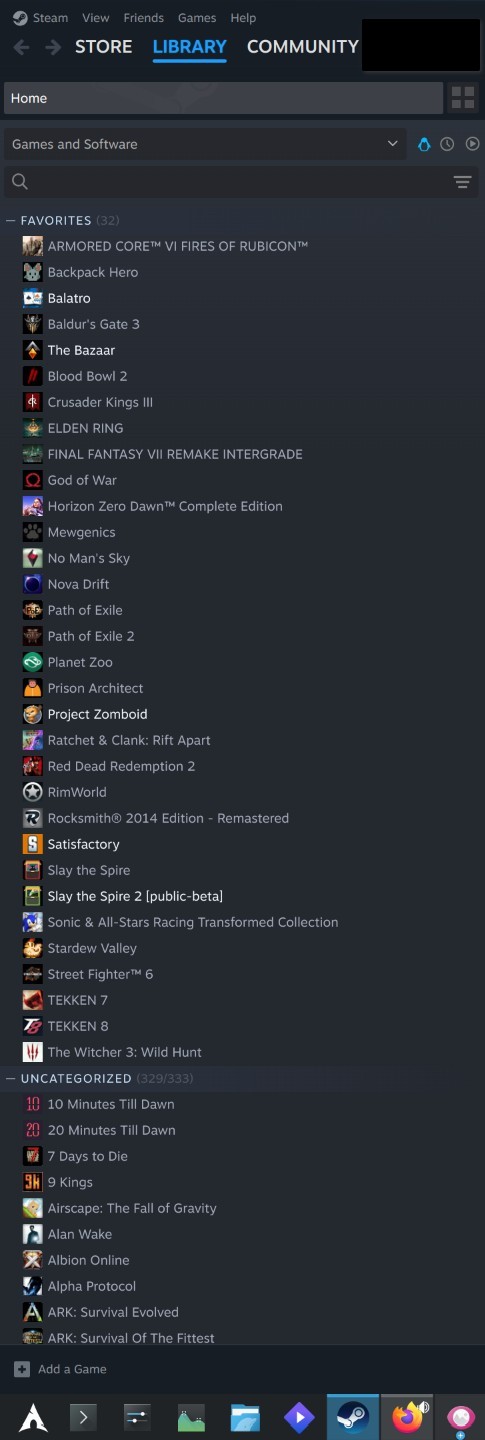Click the Balatro game icon
This screenshot has height=1440, width=485.
click(32, 298)
